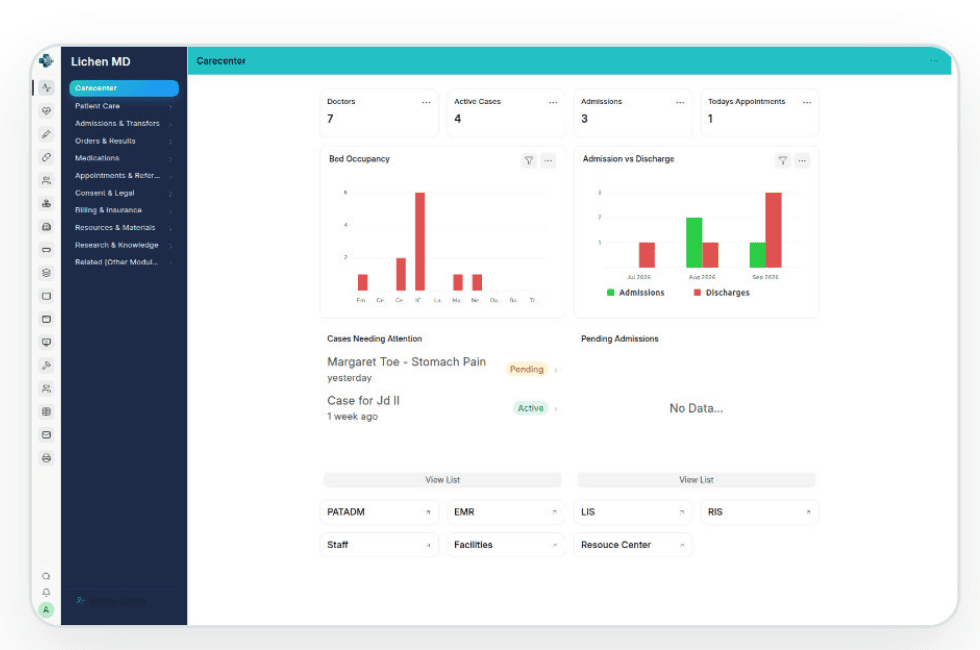Select the pencil edit icon in the icon rail
The width and height of the screenshot is (980, 650).
[46, 134]
